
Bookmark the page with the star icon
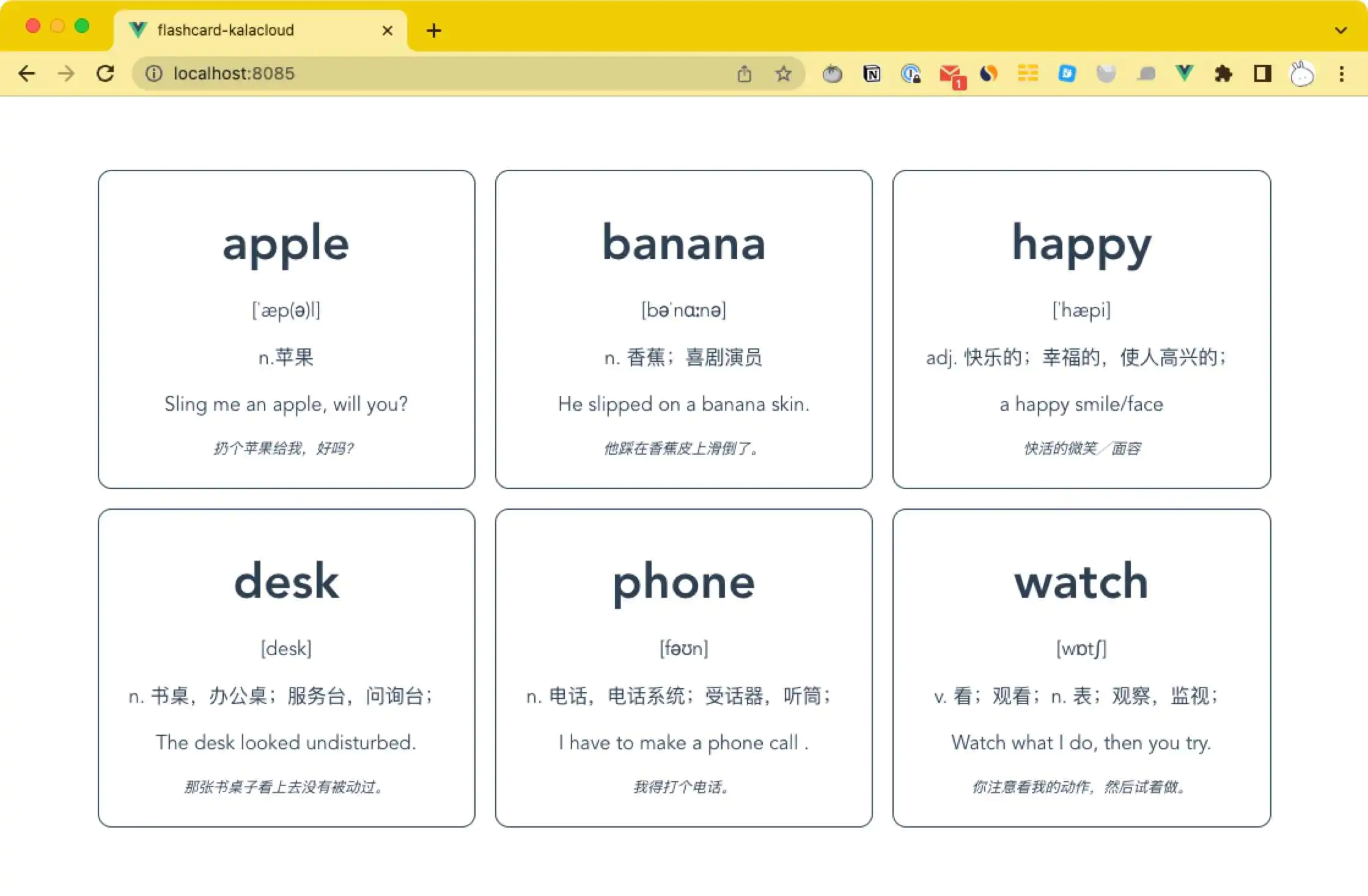783,73
